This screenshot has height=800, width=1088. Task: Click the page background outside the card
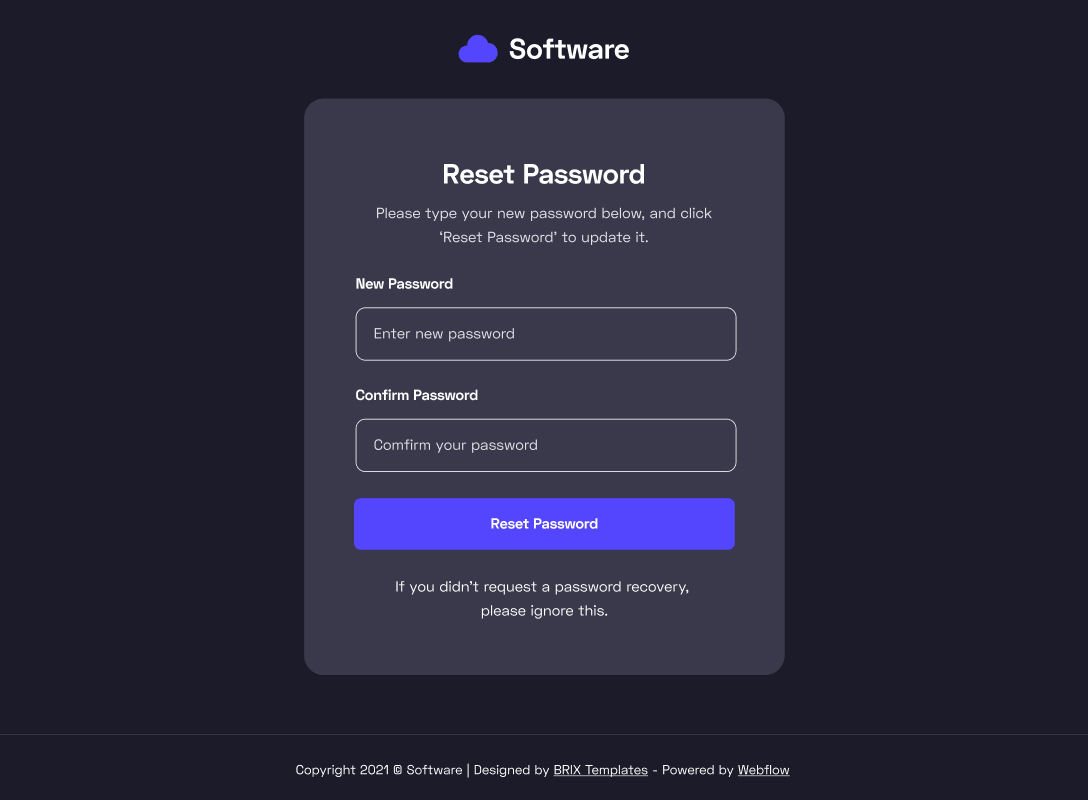coord(150,400)
